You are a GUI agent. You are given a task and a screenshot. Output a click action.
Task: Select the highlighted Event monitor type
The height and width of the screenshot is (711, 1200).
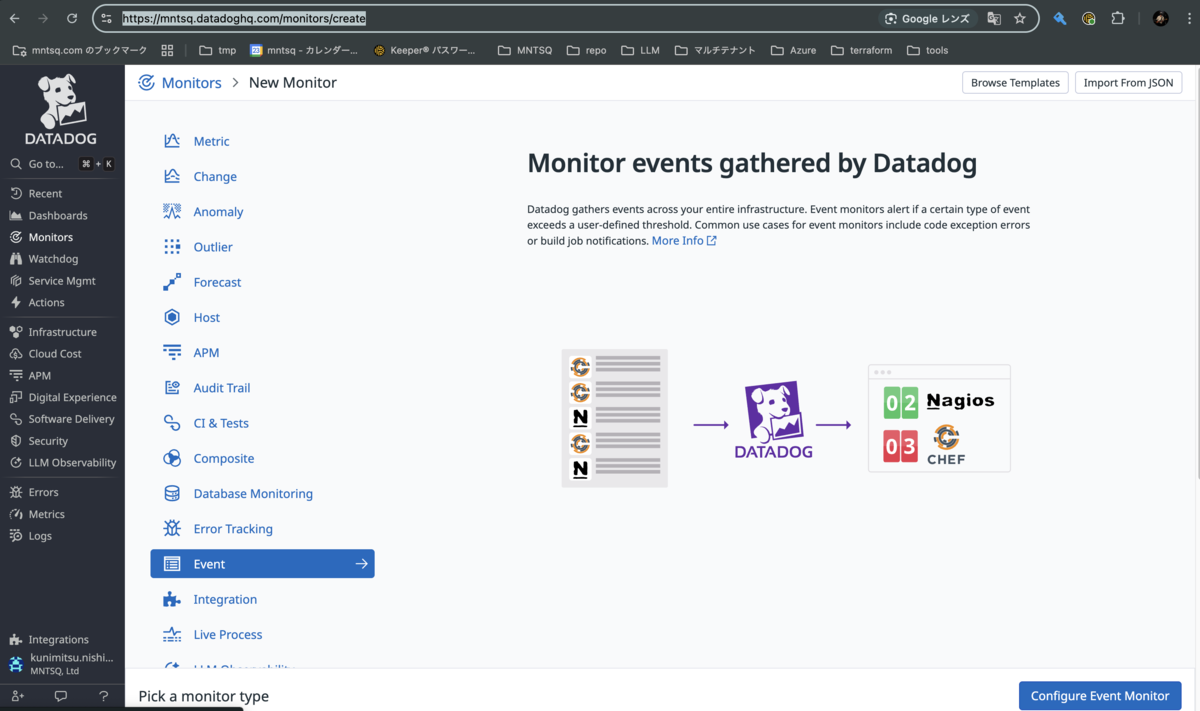click(262, 564)
